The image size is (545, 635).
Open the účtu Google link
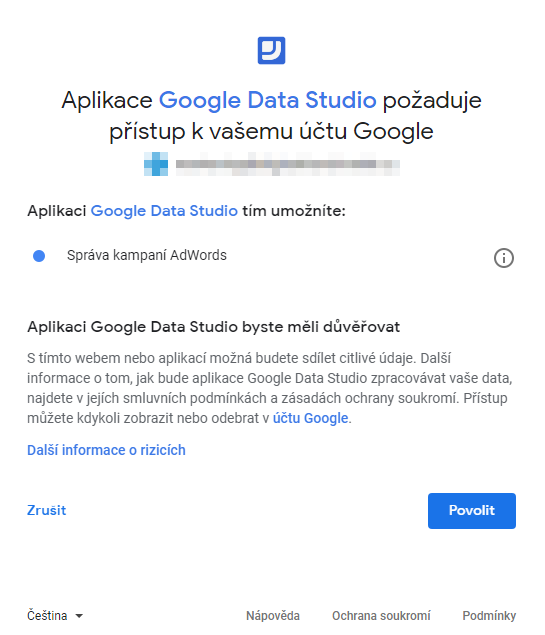311,418
